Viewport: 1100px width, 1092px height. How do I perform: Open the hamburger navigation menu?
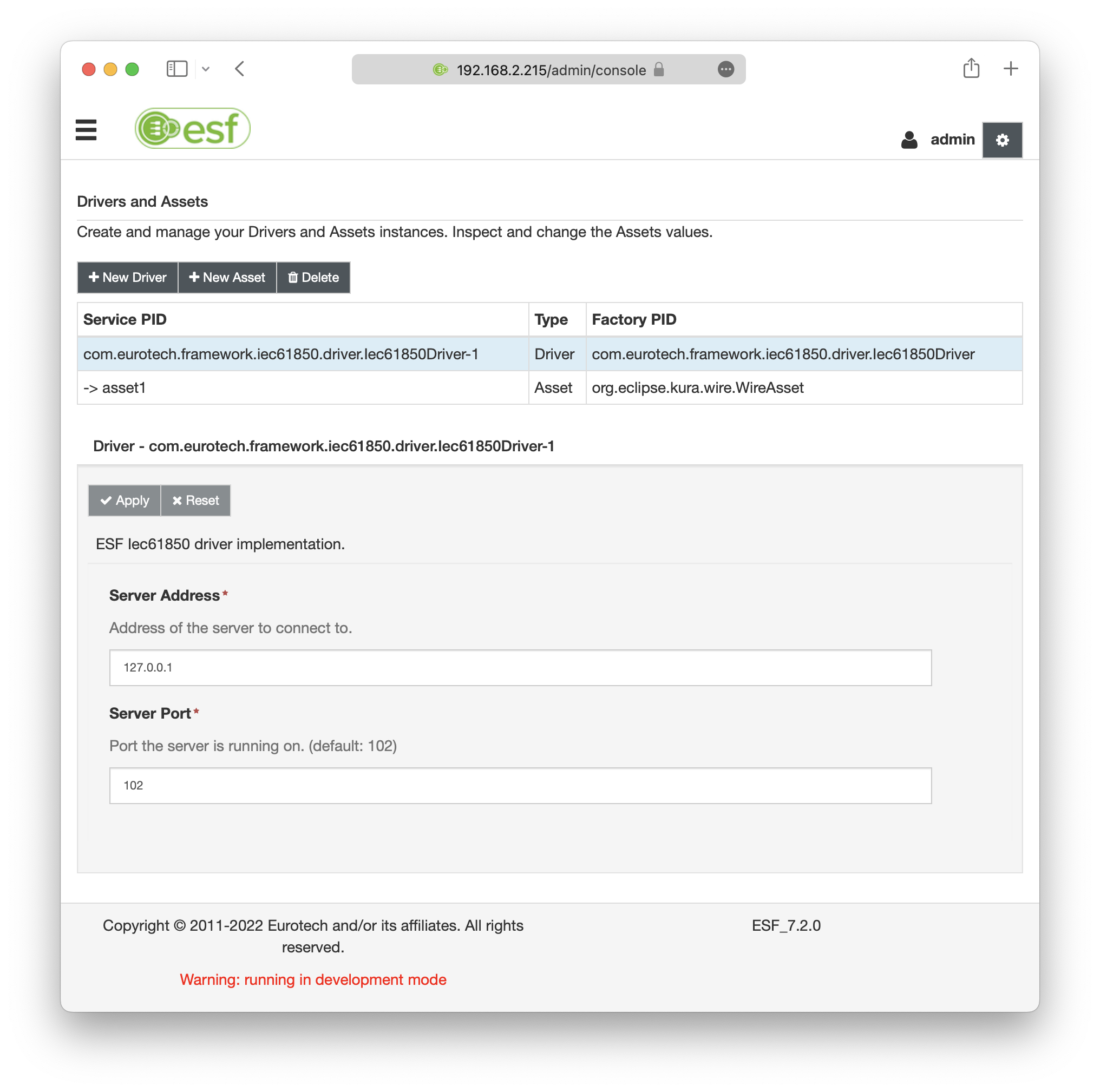coord(86,130)
